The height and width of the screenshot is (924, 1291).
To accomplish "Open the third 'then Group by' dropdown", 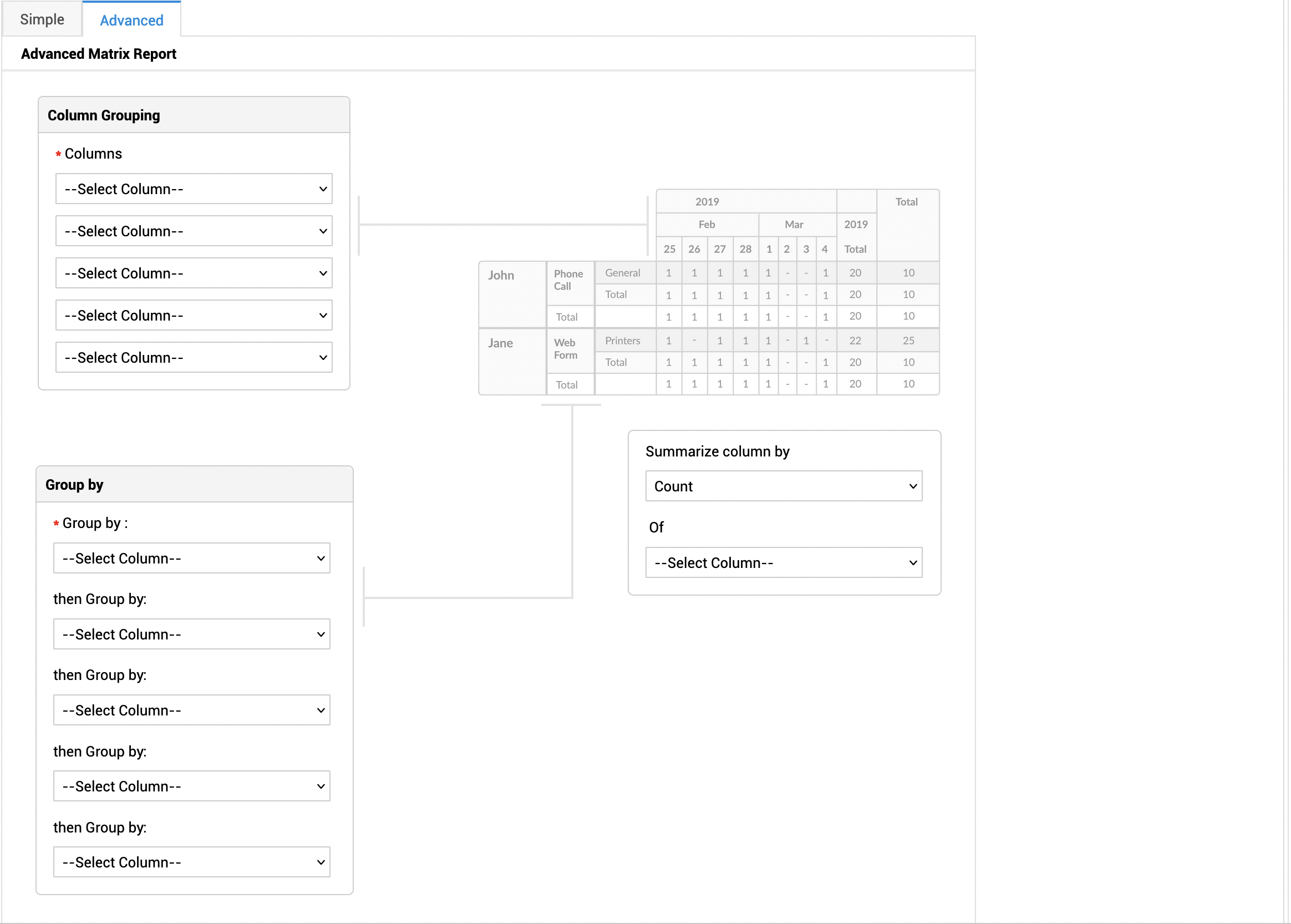I will [191, 786].
